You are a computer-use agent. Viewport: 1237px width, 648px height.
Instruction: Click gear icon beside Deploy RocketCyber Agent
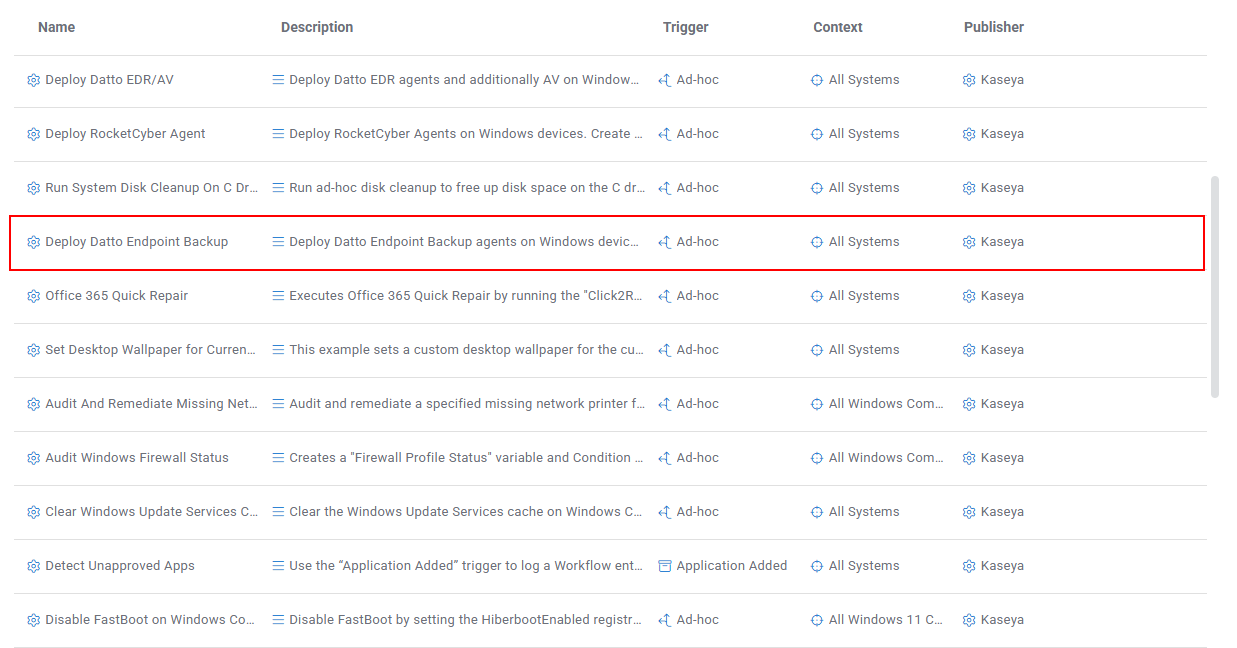click(x=33, y=134)
